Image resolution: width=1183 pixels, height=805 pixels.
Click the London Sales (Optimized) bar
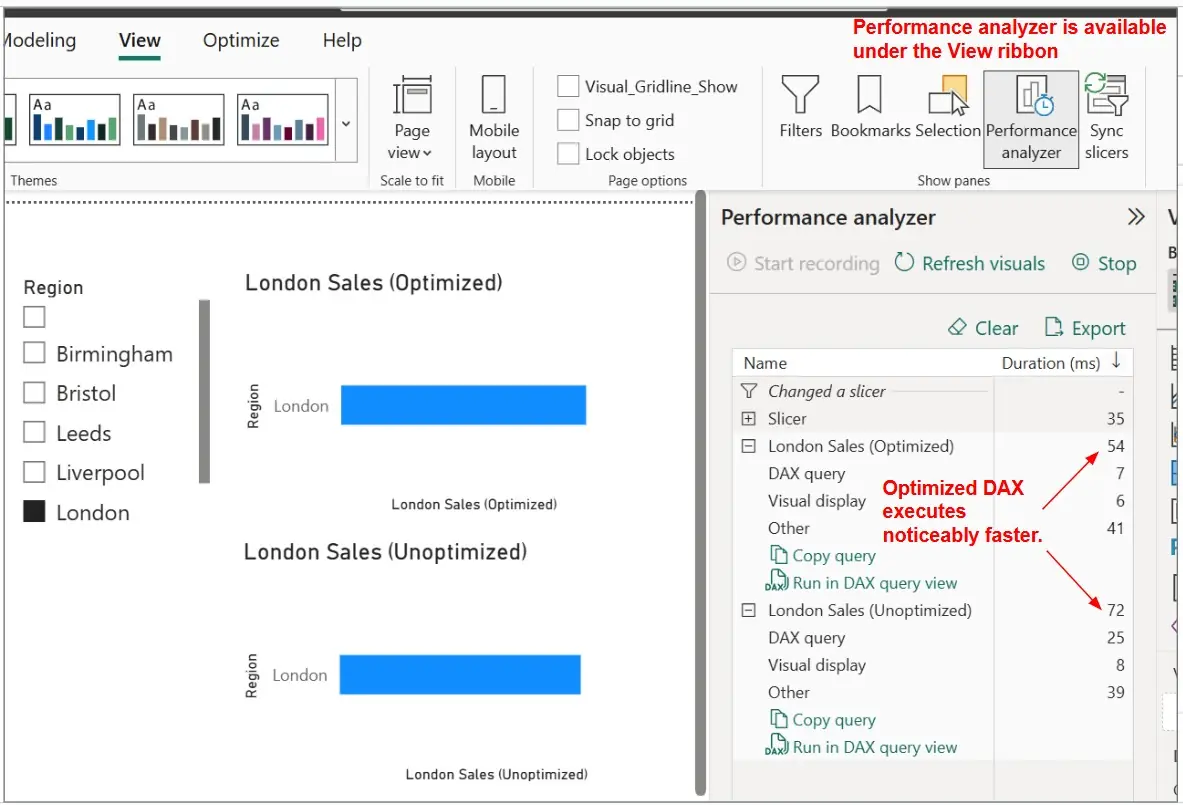coord(463,405)
